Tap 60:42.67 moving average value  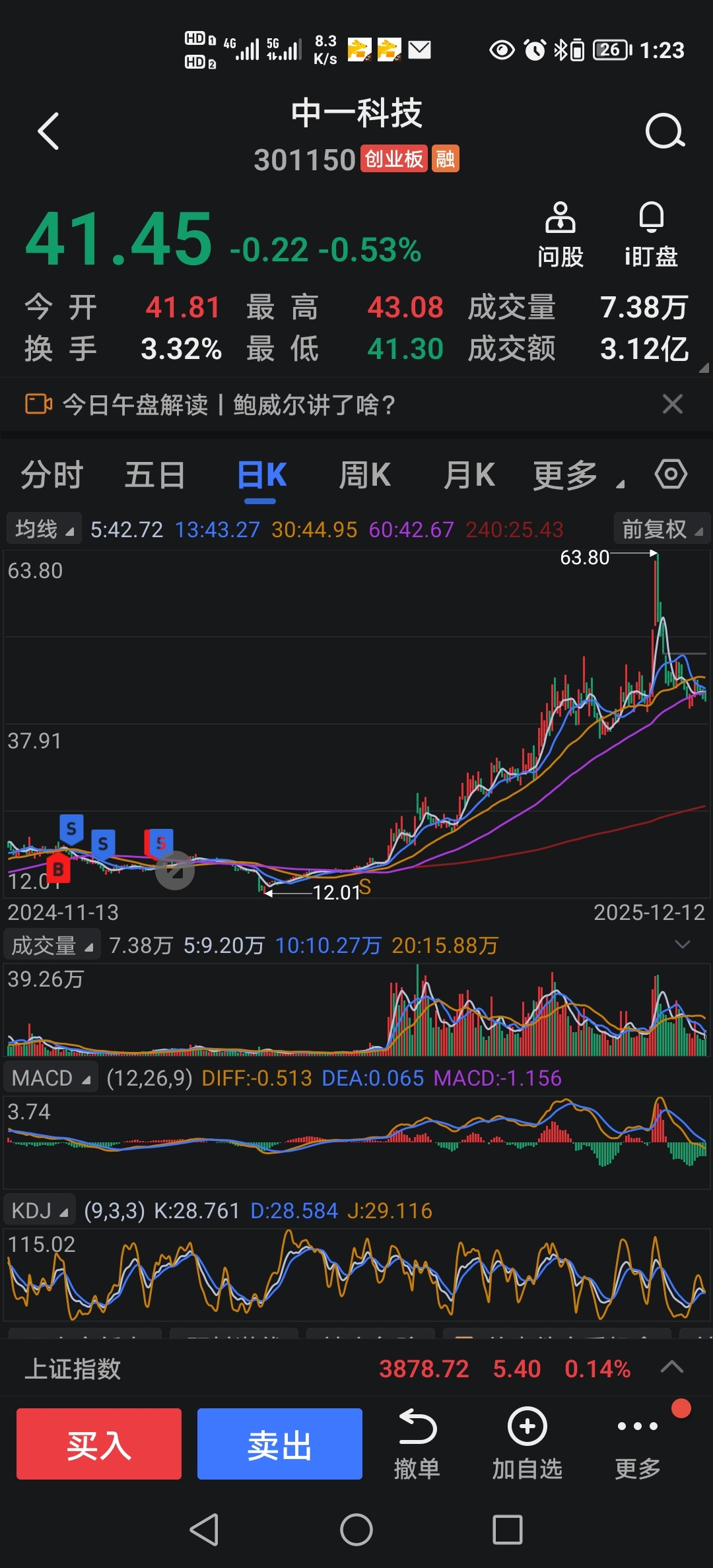point(411,529)
